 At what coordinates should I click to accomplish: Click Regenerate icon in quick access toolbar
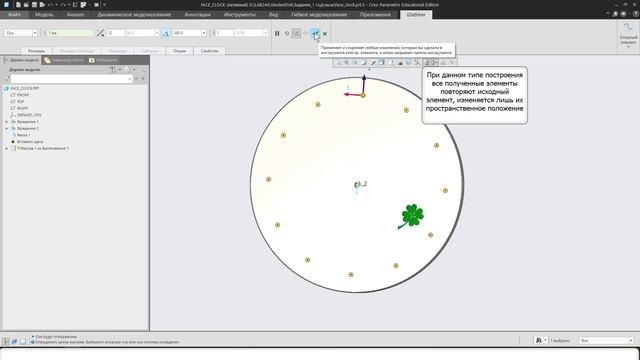[75, 4]
